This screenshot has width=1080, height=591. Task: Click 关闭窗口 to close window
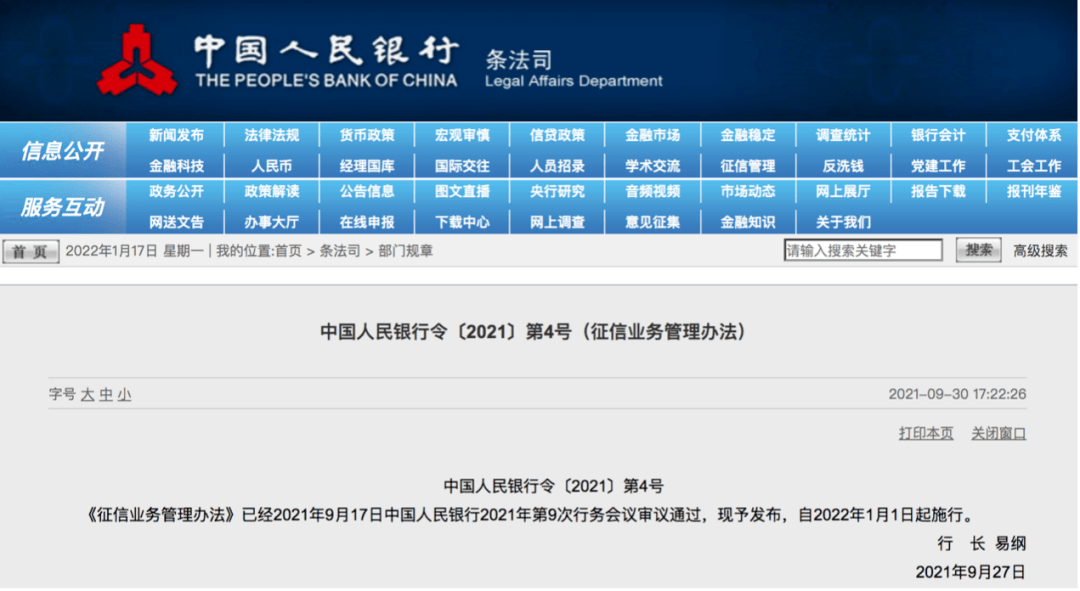(999, 433)
